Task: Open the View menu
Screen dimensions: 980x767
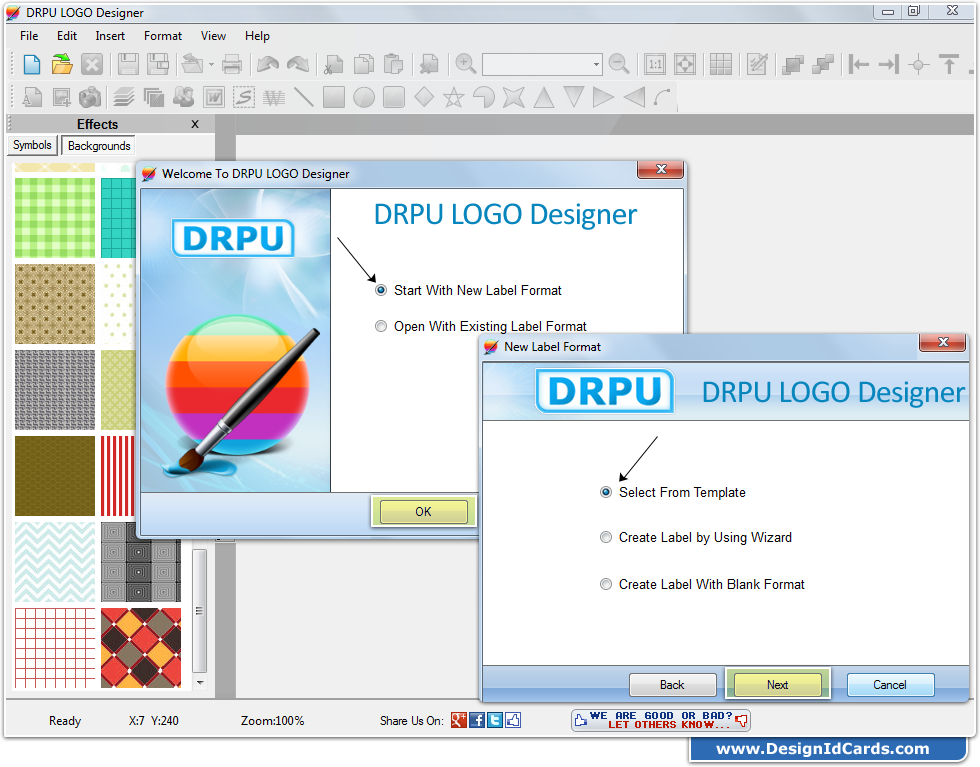Action: pos(213,36)
